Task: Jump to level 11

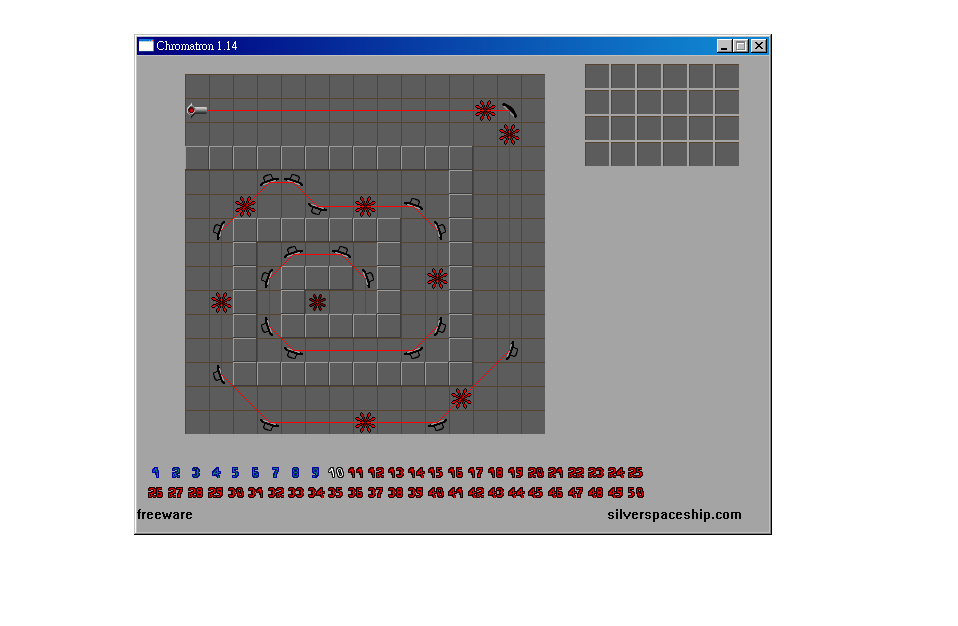Action: [x=356, y=472]
